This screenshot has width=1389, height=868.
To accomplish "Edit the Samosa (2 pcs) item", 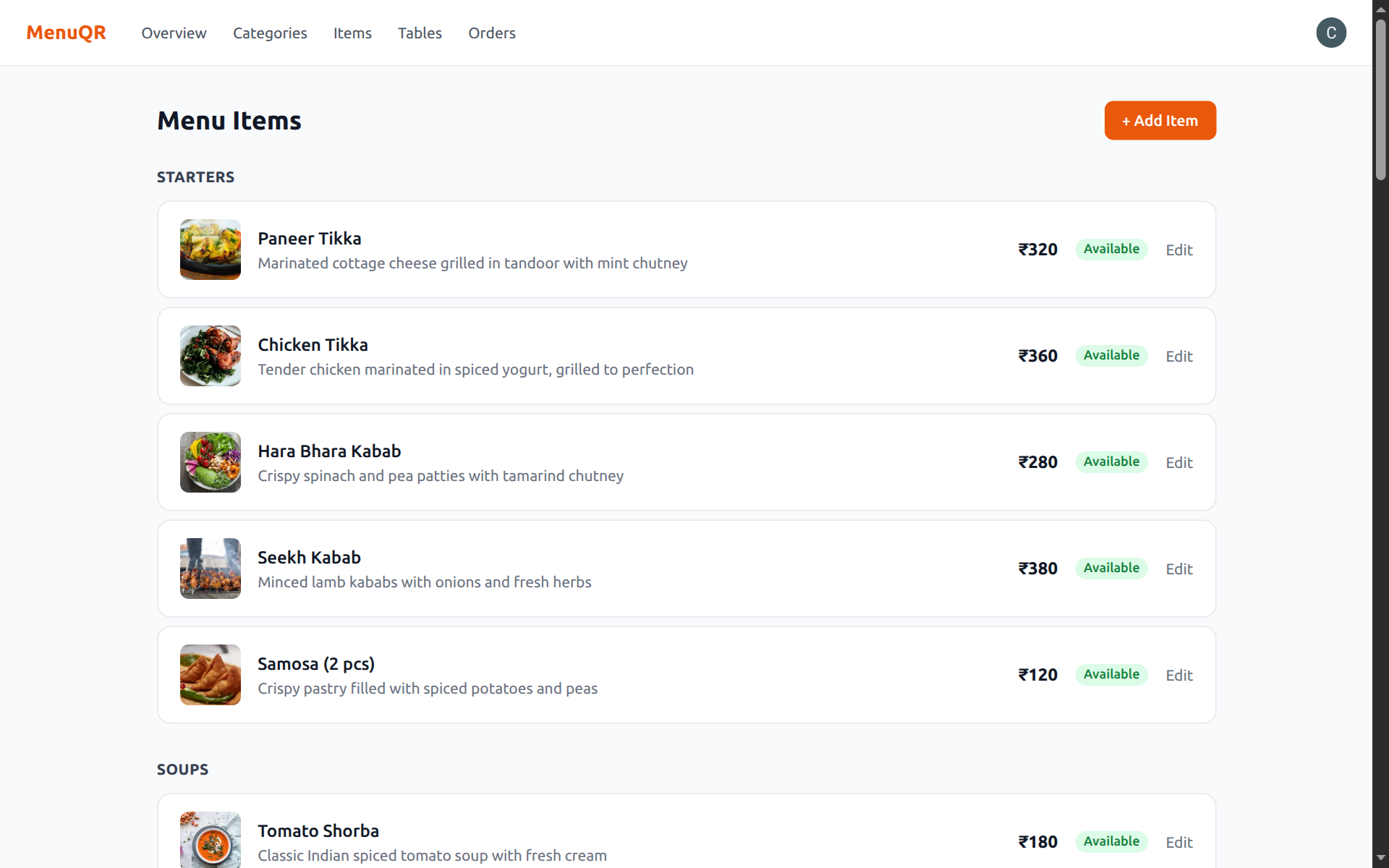I will (x=1178, y=675).
